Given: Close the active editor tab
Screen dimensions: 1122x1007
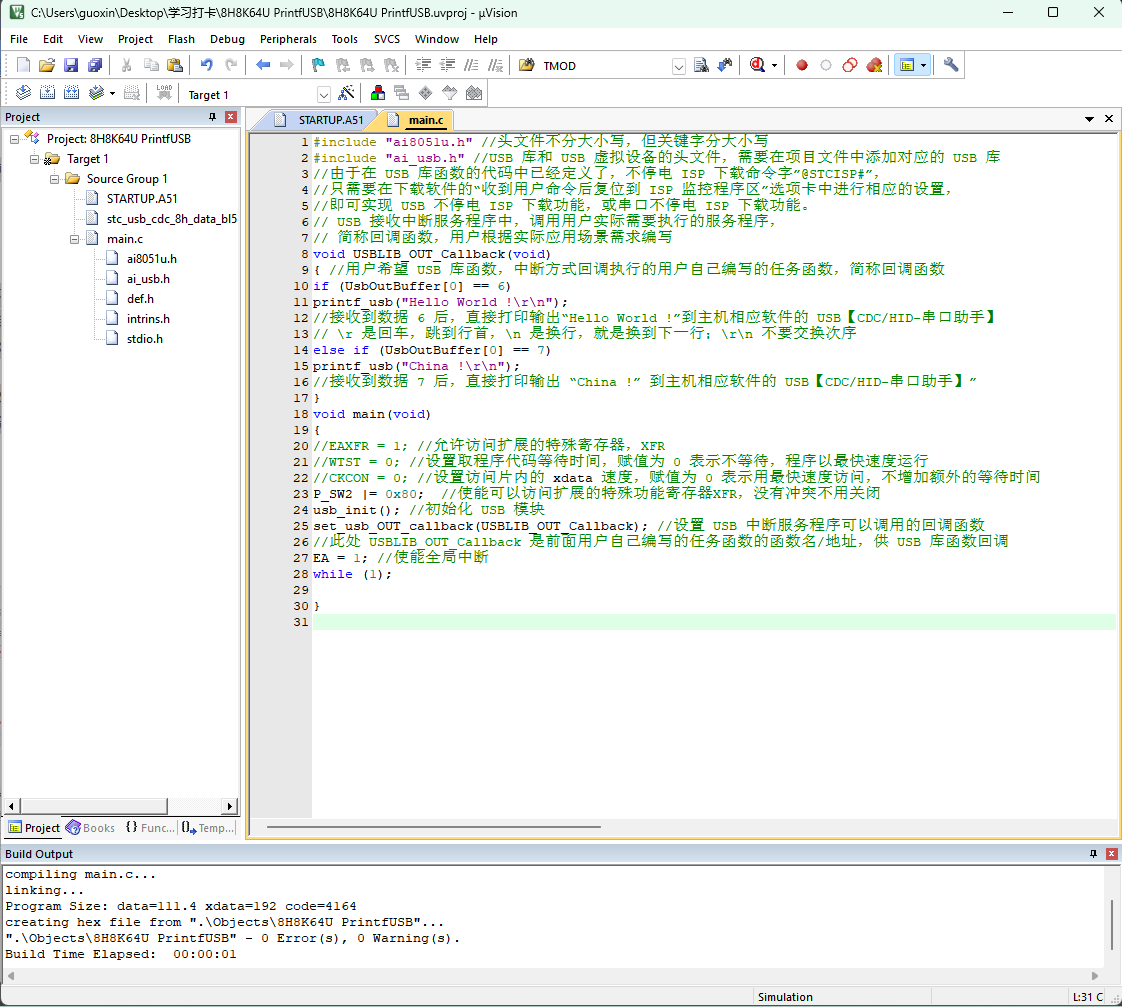Looking at the screenshot, I should click(x=1108, y=119).
